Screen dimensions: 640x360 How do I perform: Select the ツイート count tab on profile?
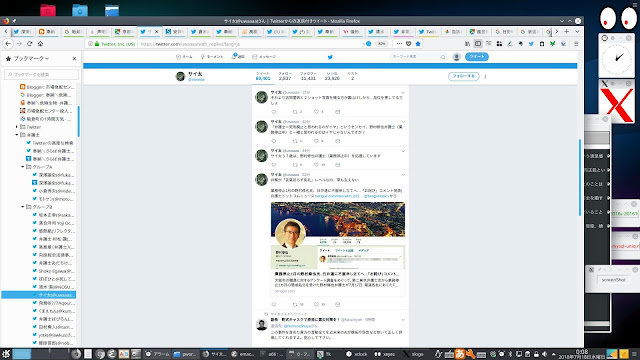pos(263,76)
